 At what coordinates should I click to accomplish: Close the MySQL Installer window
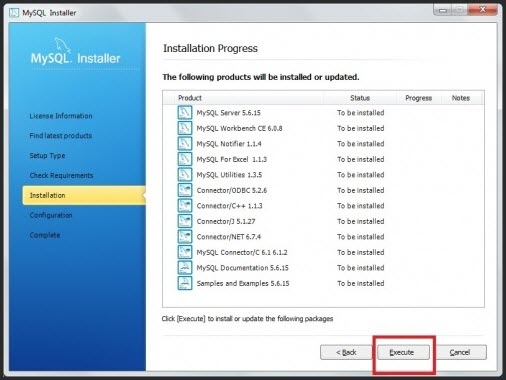point(482,10)
